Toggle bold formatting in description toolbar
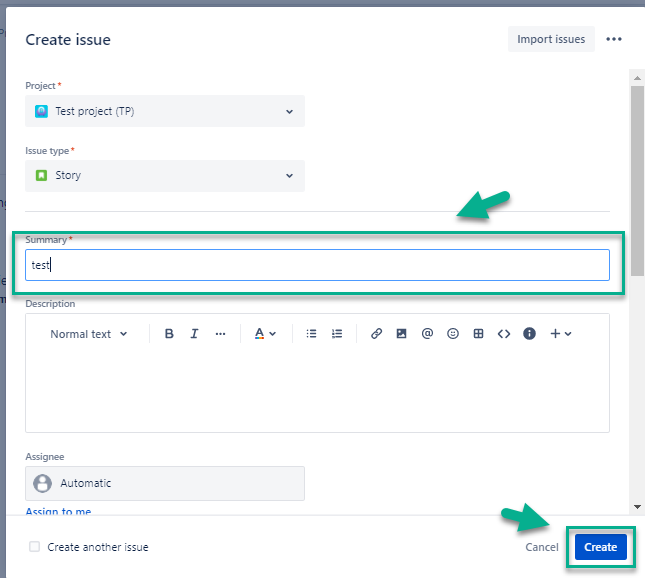 pos(169,334)
